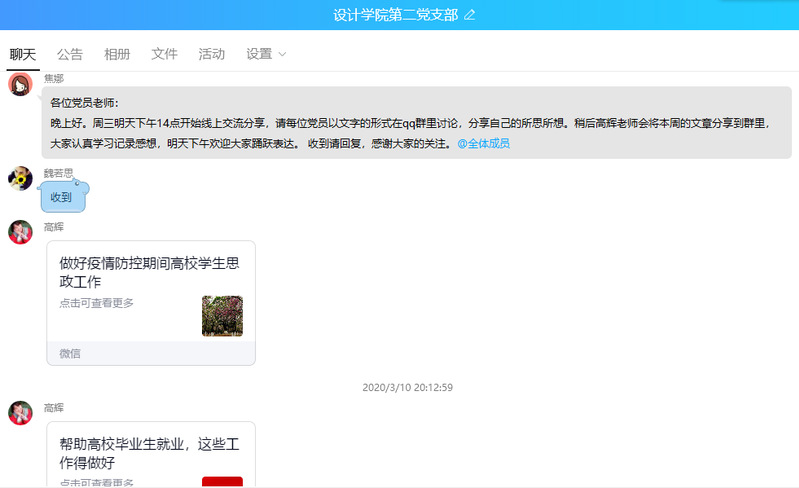
Task: Click the 微信 source label on article card
Action: point(70,353)
